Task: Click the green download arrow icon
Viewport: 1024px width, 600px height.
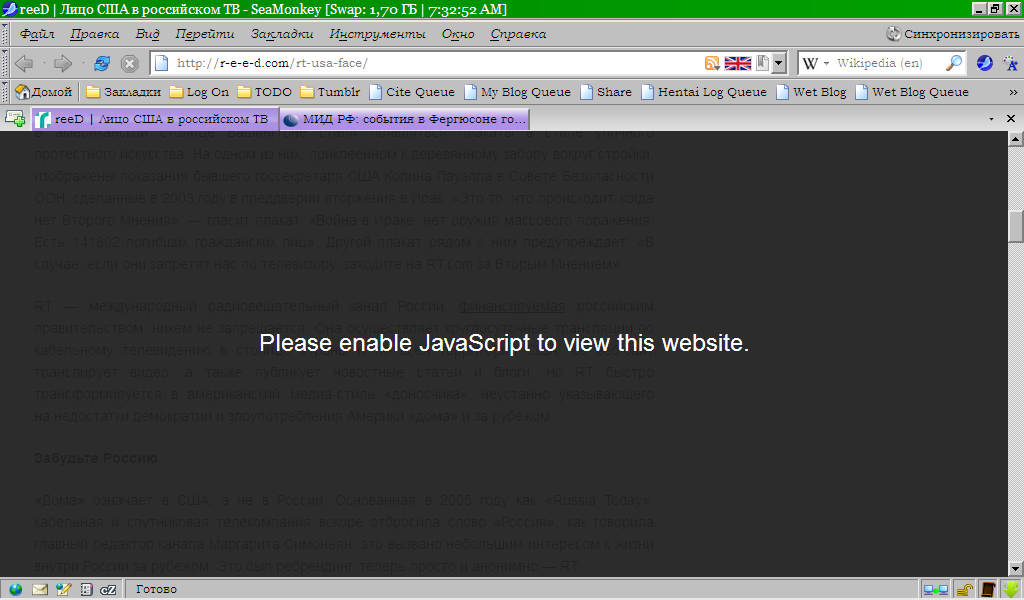Action: click(1012, 590)
